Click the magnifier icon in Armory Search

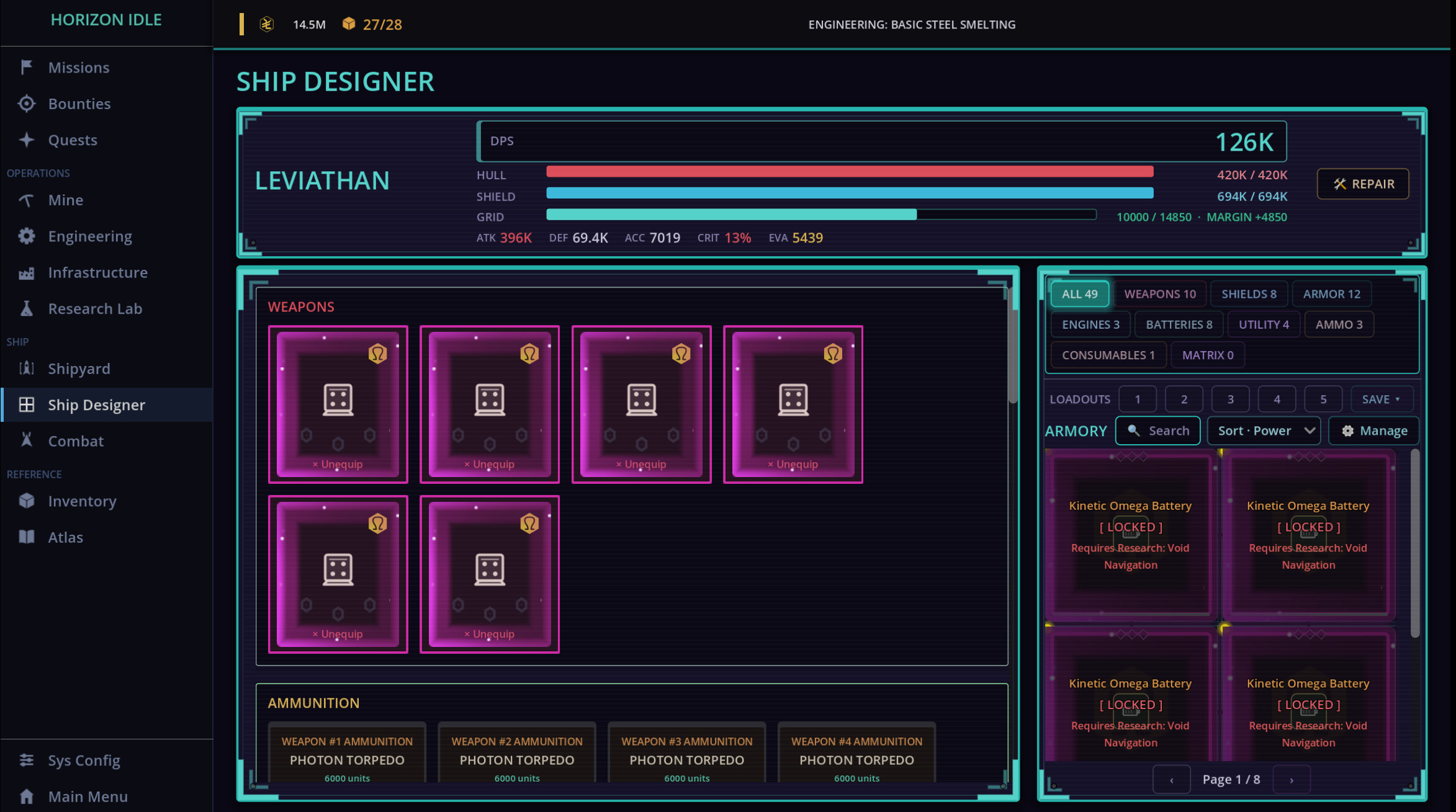1133,430
